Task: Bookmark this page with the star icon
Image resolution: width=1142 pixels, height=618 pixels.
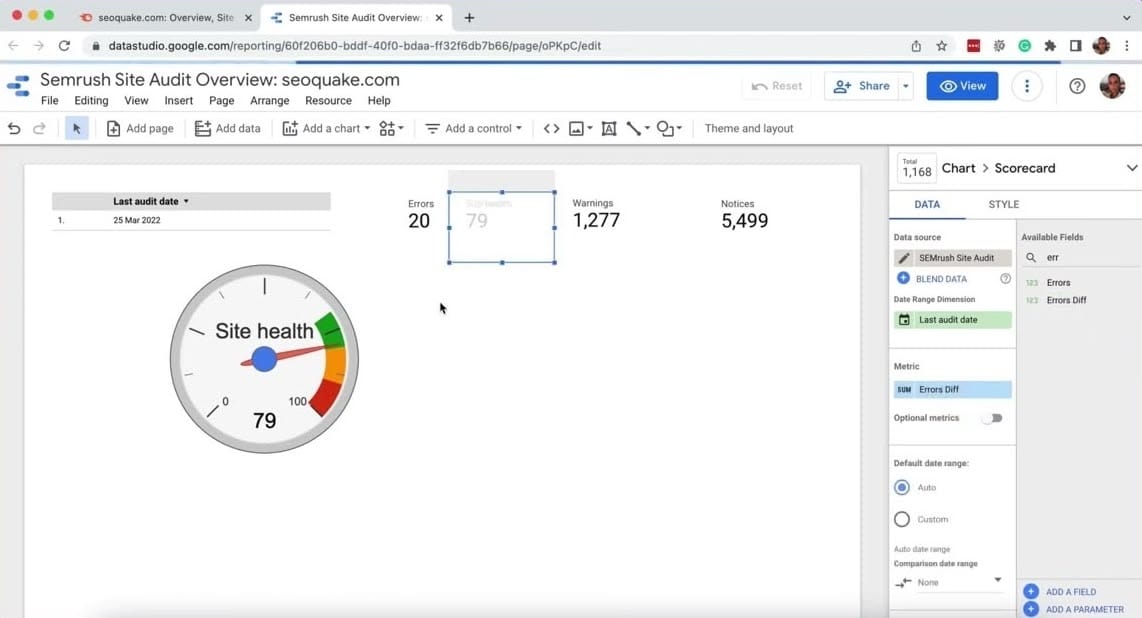Action: point(942,46)
